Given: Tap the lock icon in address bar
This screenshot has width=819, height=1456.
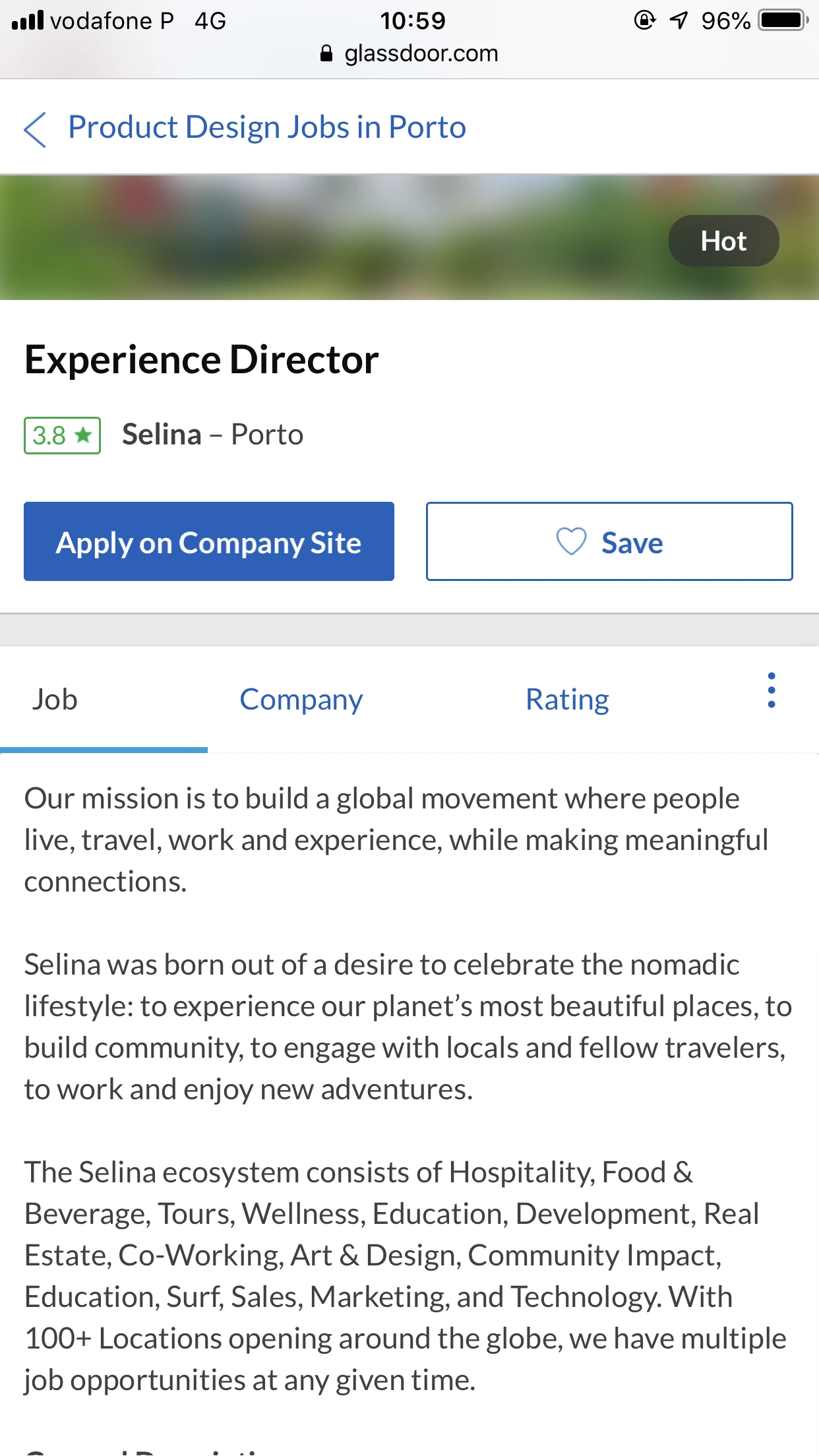Looking at the screenshot, I should click(326, 53).
